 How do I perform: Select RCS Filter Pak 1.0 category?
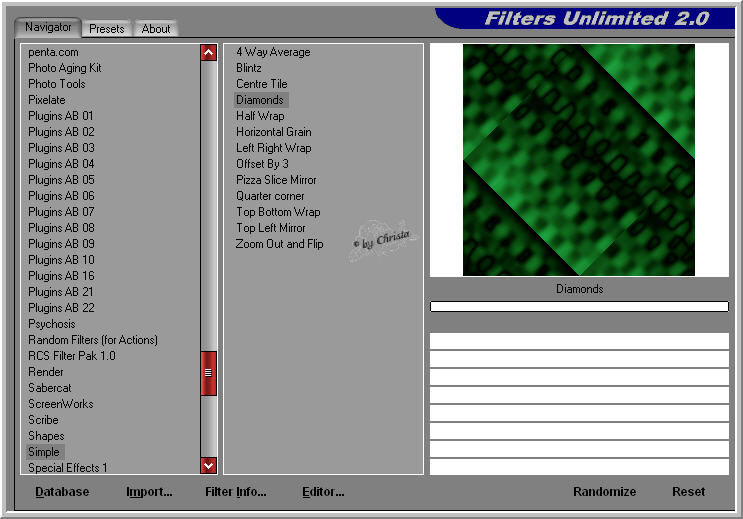pyautogui.click(x=72, y=356)
